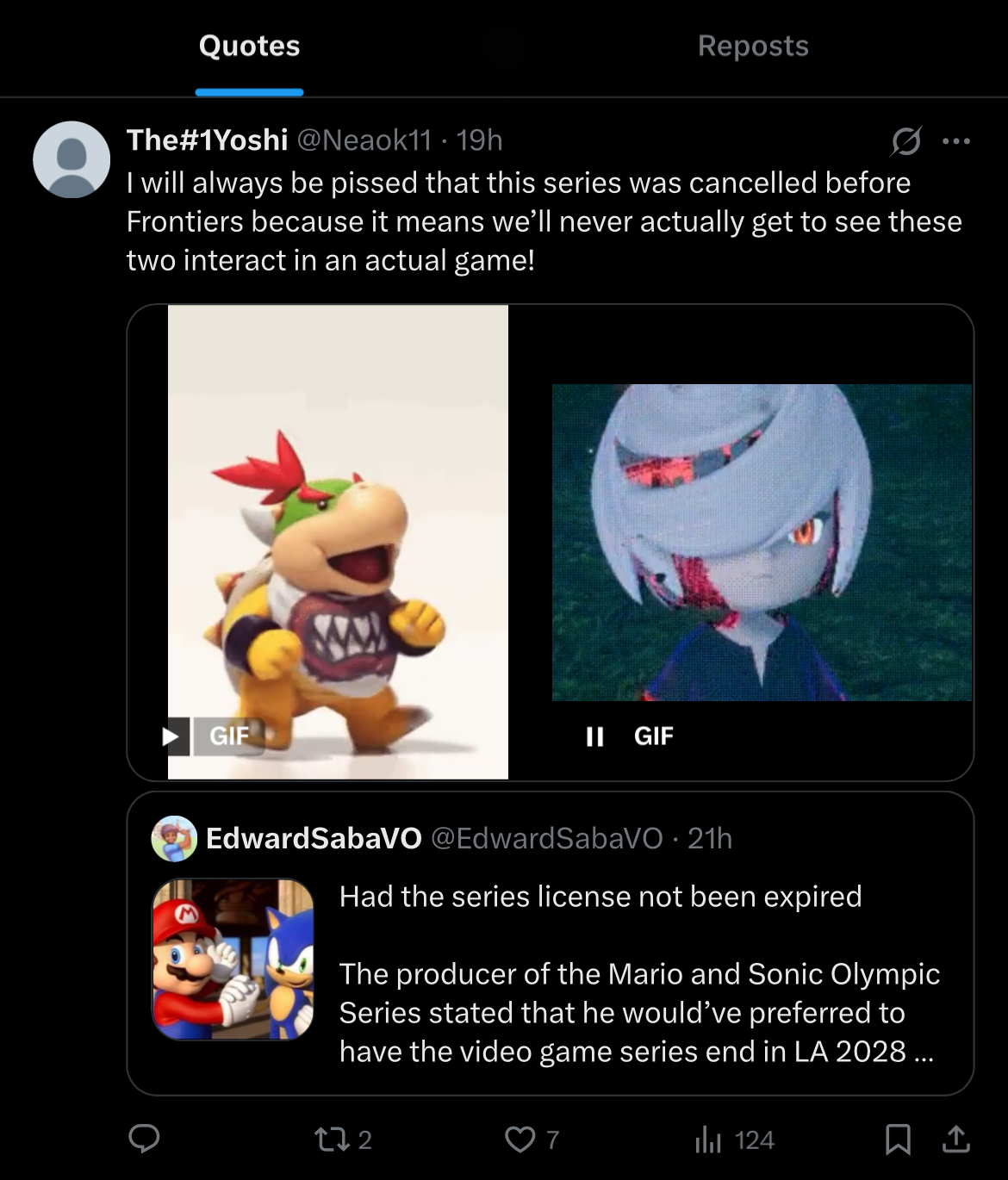Bookmark this post
This screenshot has width=1008, height=1180.
click(x=898, y=1140)
